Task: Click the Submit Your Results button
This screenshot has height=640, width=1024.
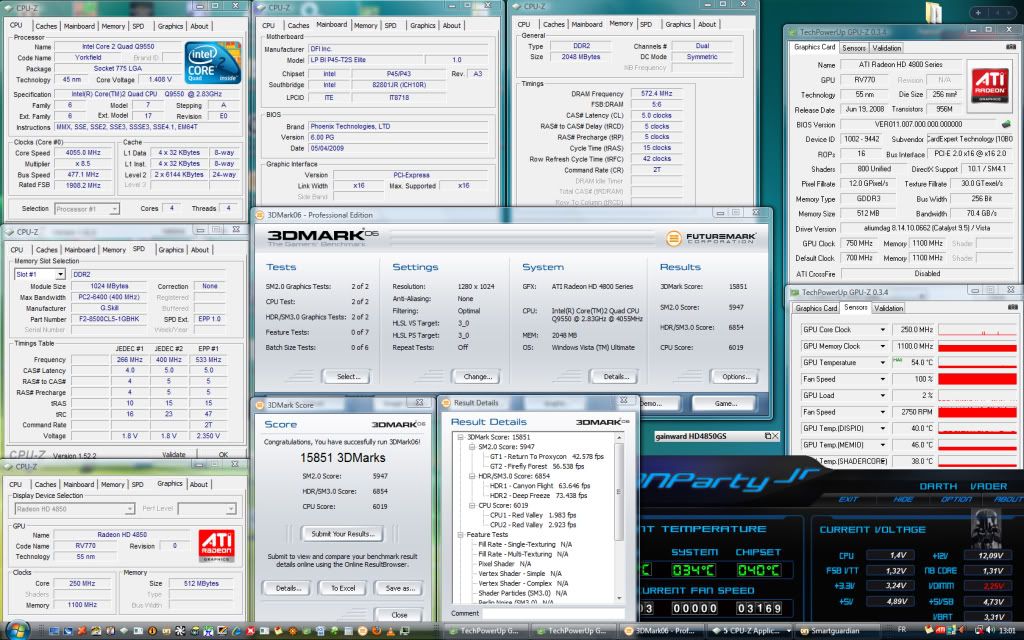Action: pyautogui.click(x=343, y=534)
